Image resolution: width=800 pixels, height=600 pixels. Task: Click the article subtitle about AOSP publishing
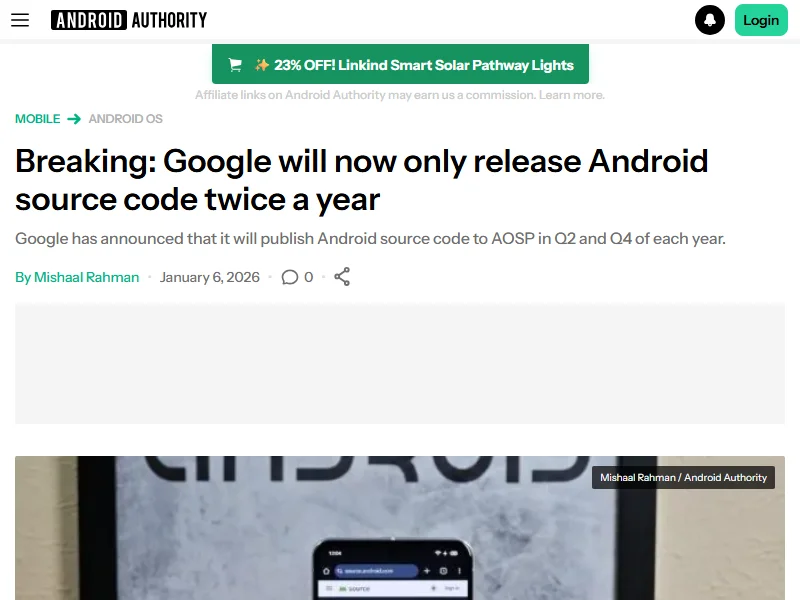(370, 239)
